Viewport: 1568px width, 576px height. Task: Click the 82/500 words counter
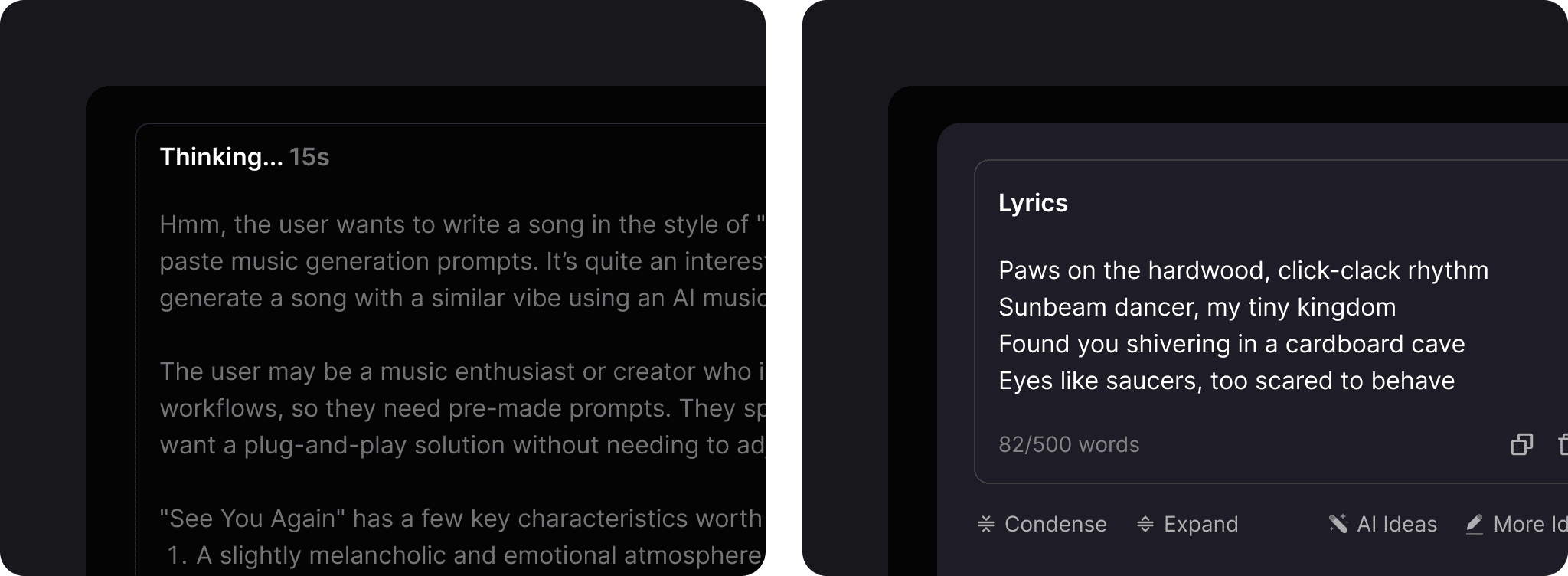coord(1069,444)
